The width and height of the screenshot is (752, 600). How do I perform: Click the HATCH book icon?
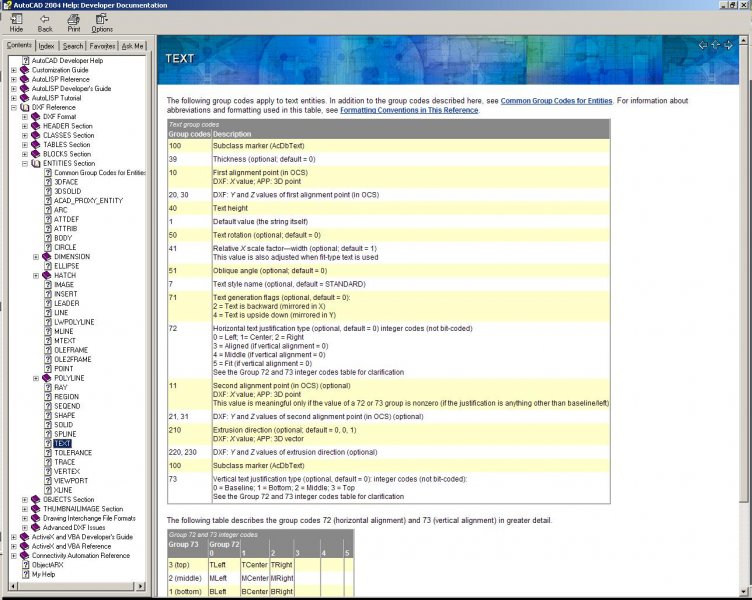coord(47,275)
